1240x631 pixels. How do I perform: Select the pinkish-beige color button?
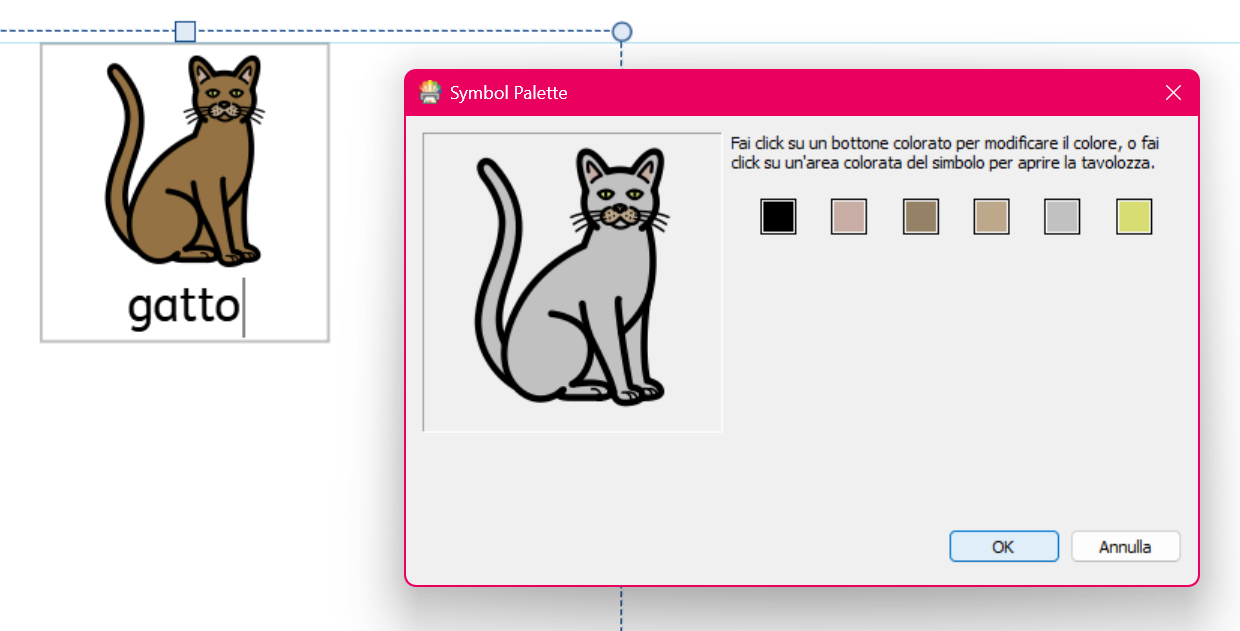(849, 216)
